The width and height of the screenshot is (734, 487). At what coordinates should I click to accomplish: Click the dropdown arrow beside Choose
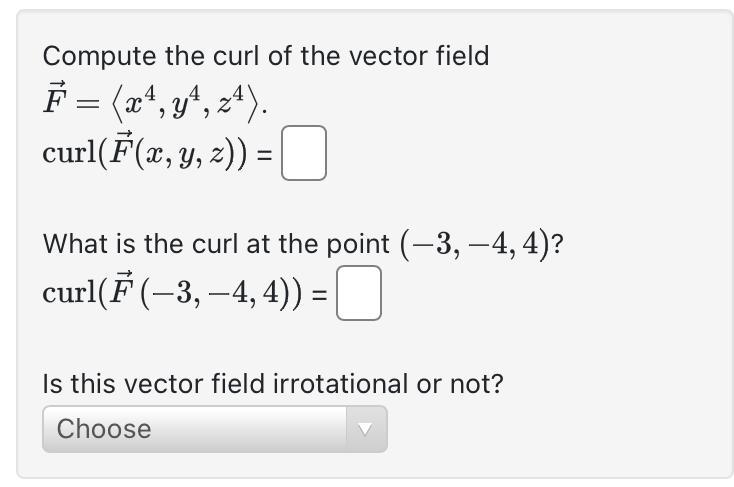(x=365, y=429)
